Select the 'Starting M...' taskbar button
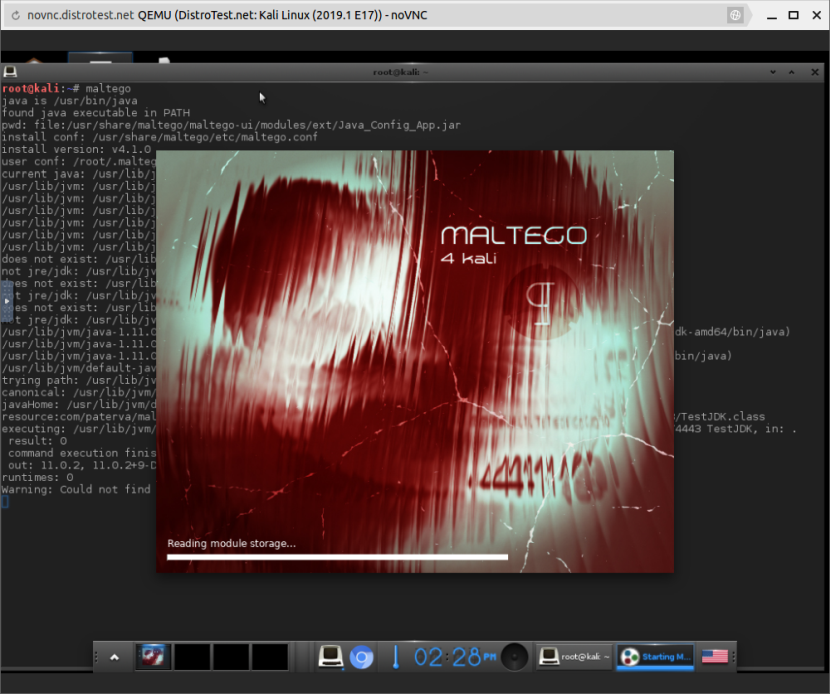The height and width of the screenshot is (694, 830). (x=655, y=657)
